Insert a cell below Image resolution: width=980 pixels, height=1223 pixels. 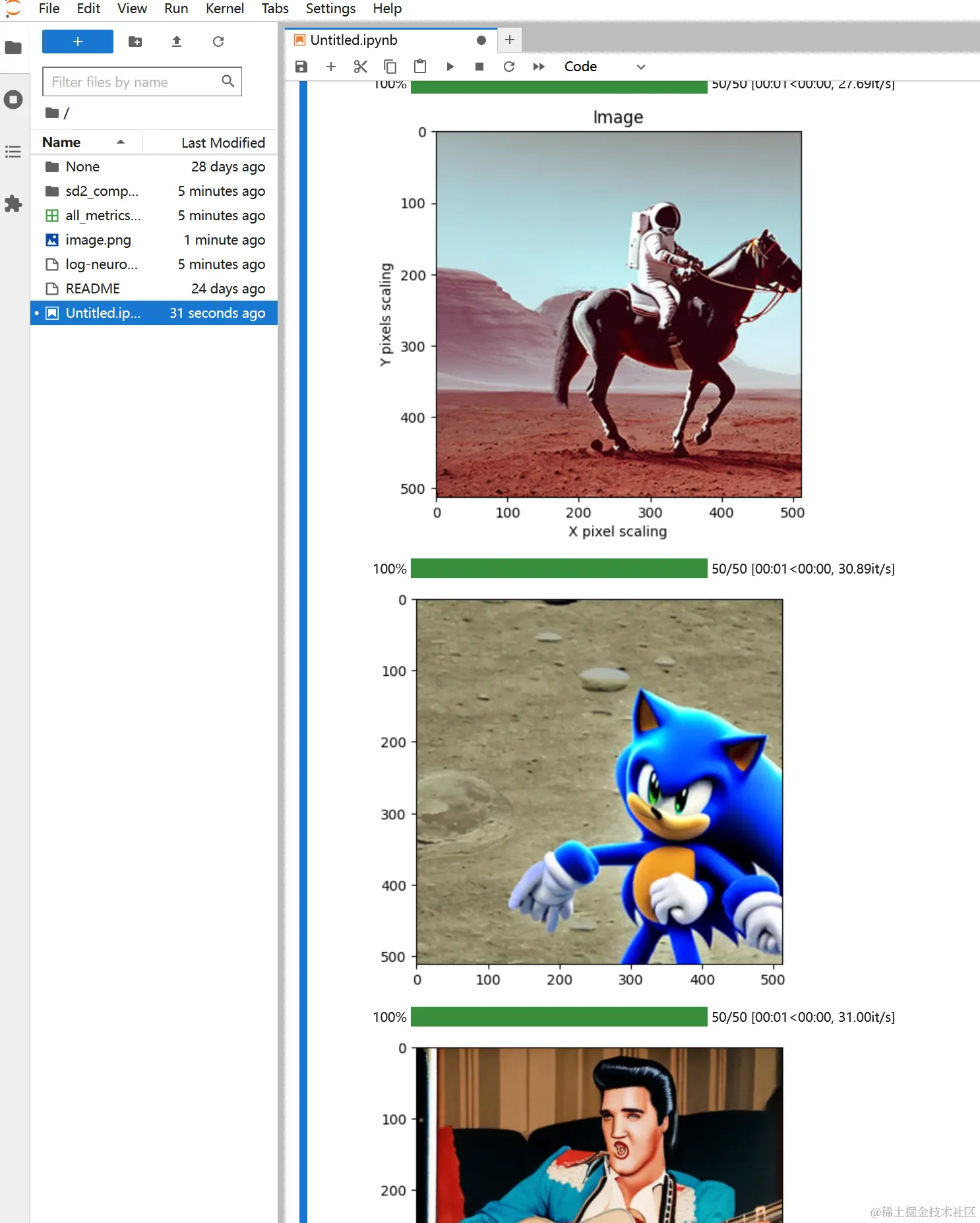pyautogui.click(x=331, y=67)
